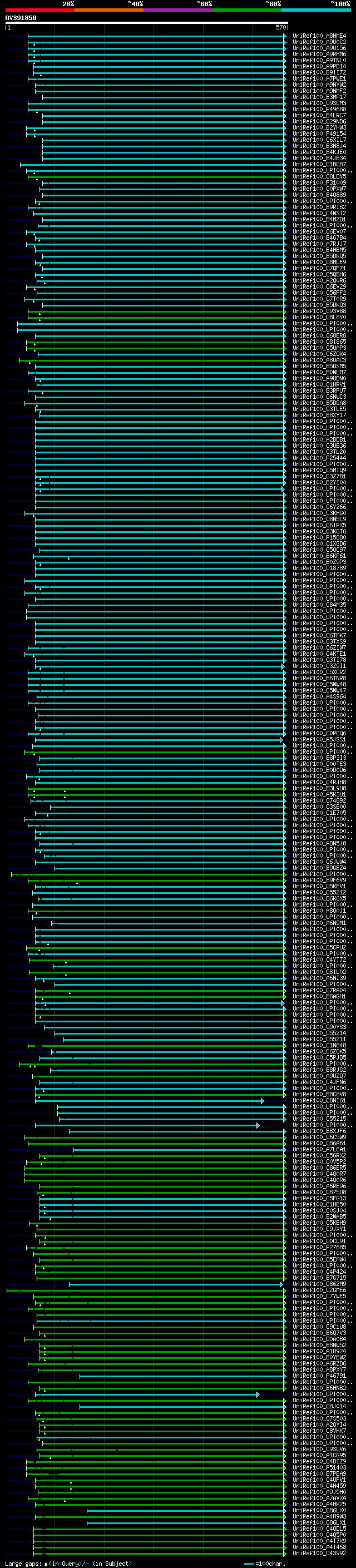Select the UniRef100_P49154 entry

click(319, 133)
